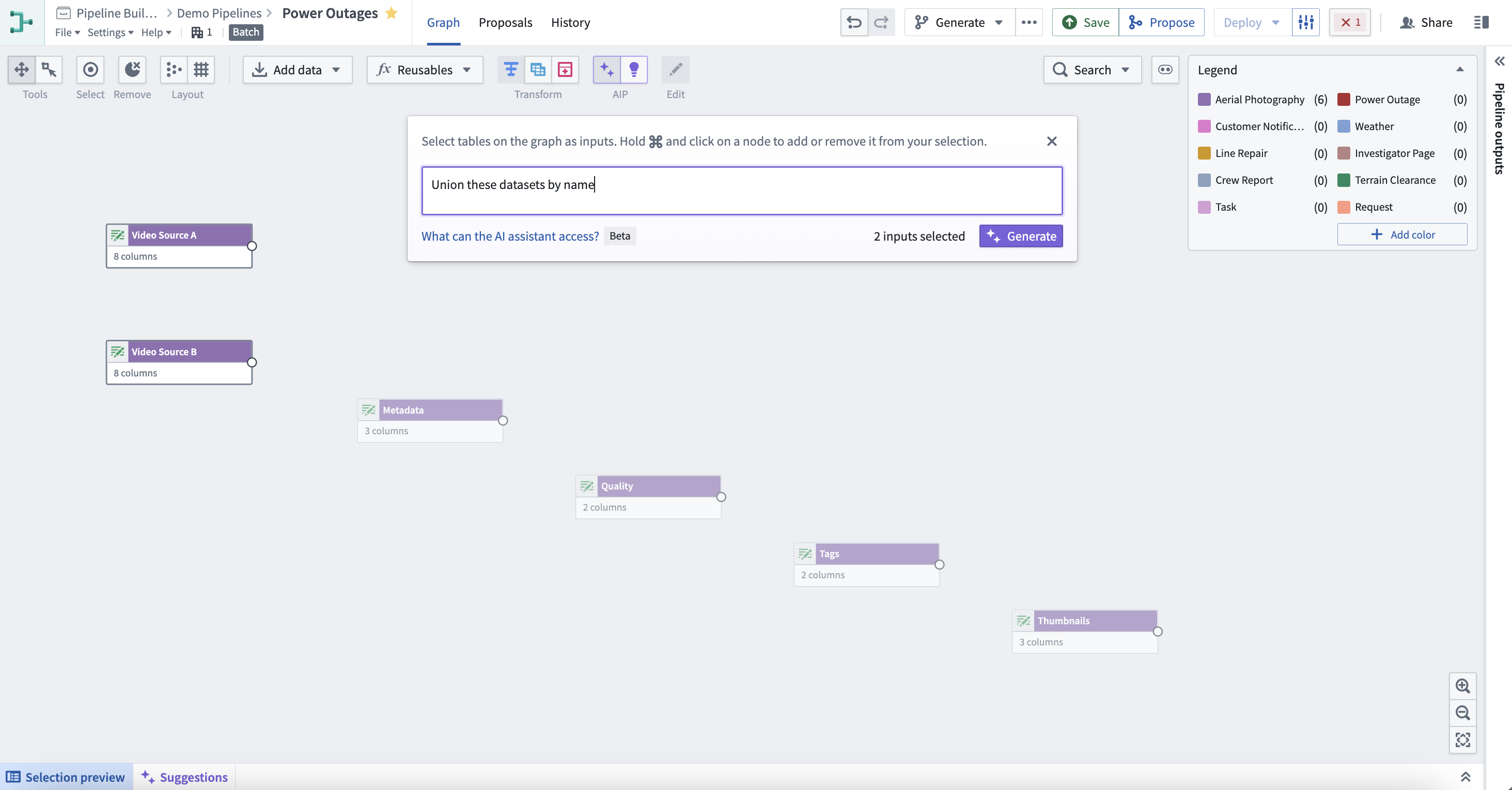Click the AI prompt text field
The width and height of the screenshot is (1512, 790).
pos(742,191)
